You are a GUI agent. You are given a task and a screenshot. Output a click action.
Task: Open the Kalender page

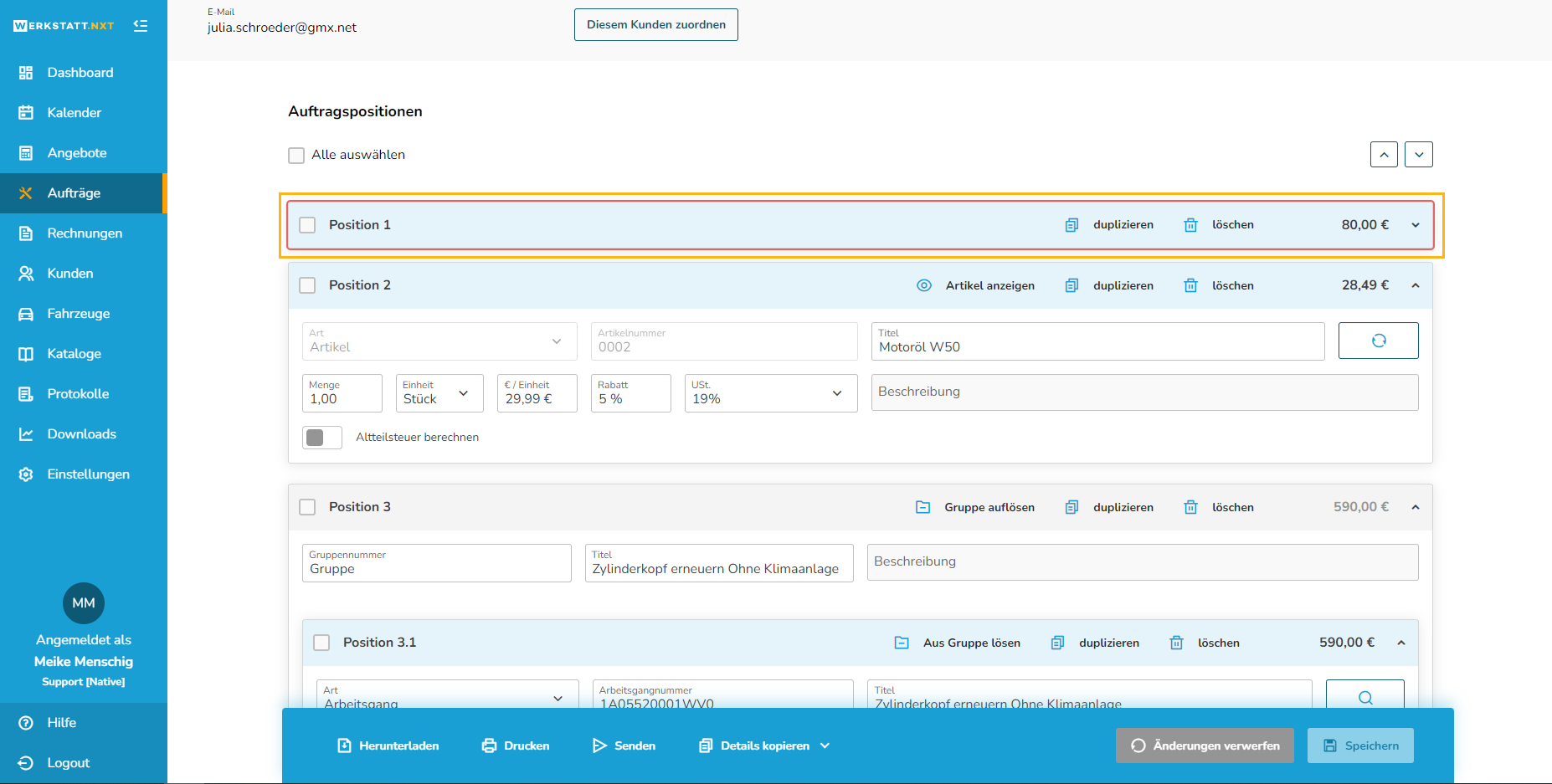(74, 113)
